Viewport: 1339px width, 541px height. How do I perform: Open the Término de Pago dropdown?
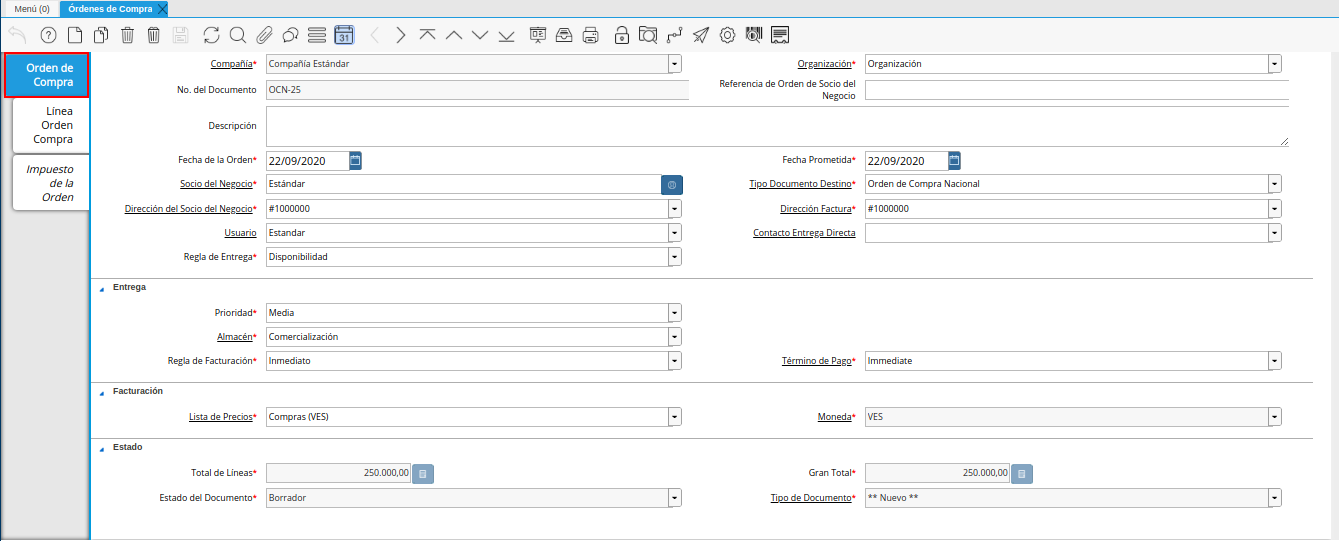click(1275, 361)
